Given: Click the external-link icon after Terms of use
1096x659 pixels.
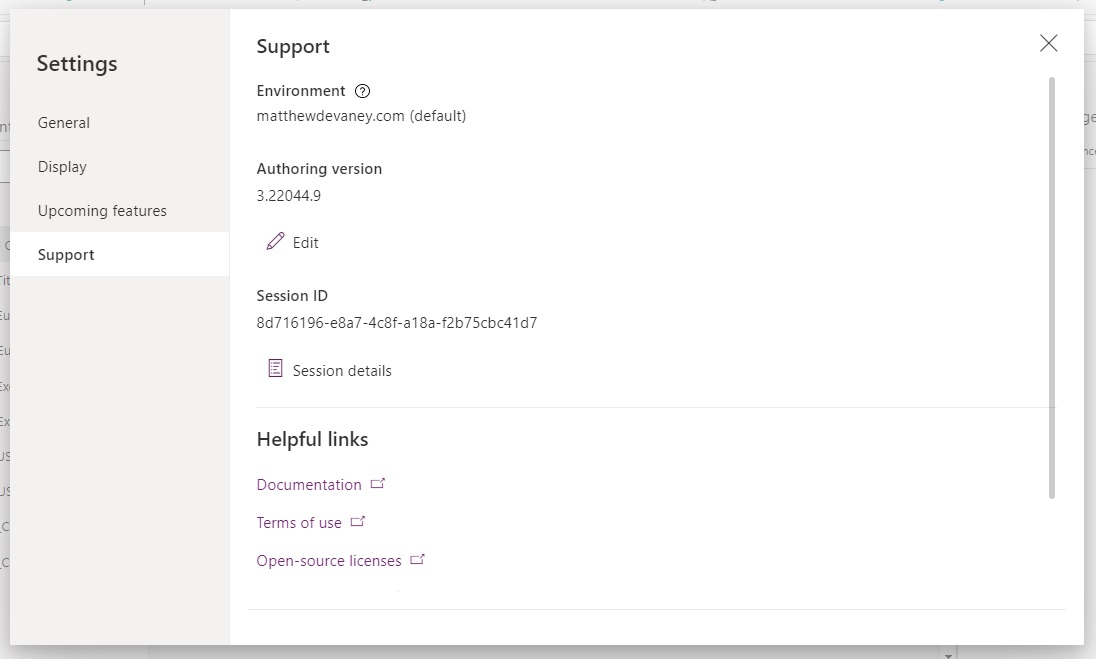Looking at the screenshot, I should tap(358, 521).
